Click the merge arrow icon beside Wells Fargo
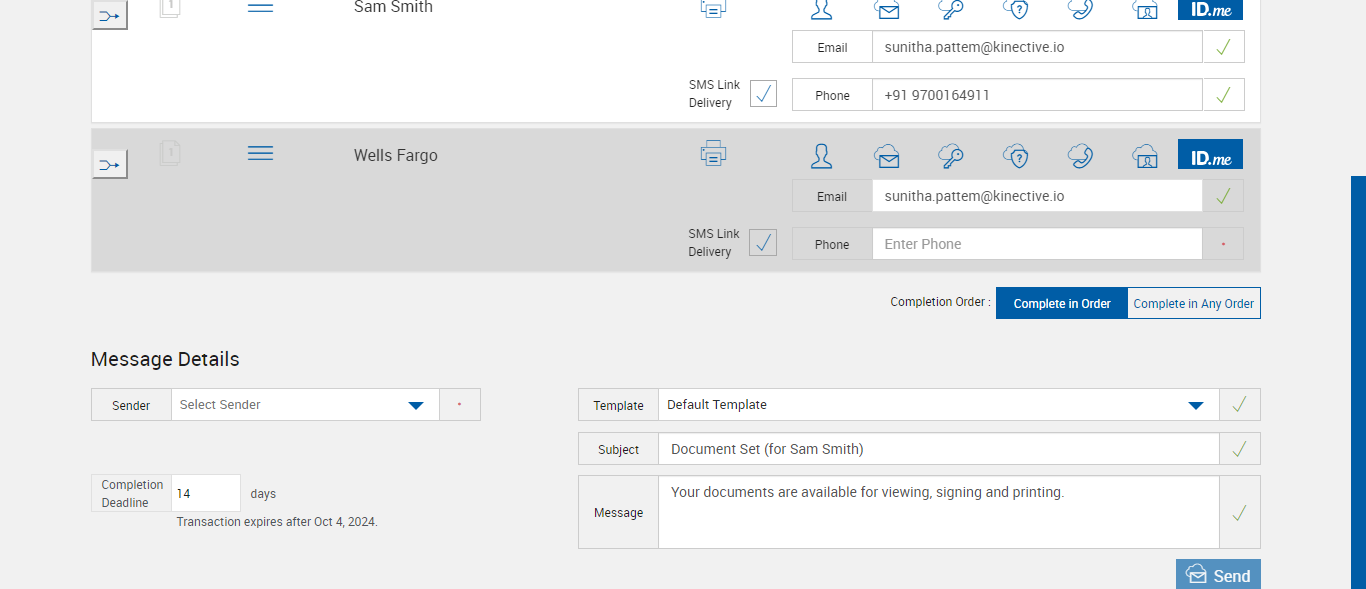 110,164
